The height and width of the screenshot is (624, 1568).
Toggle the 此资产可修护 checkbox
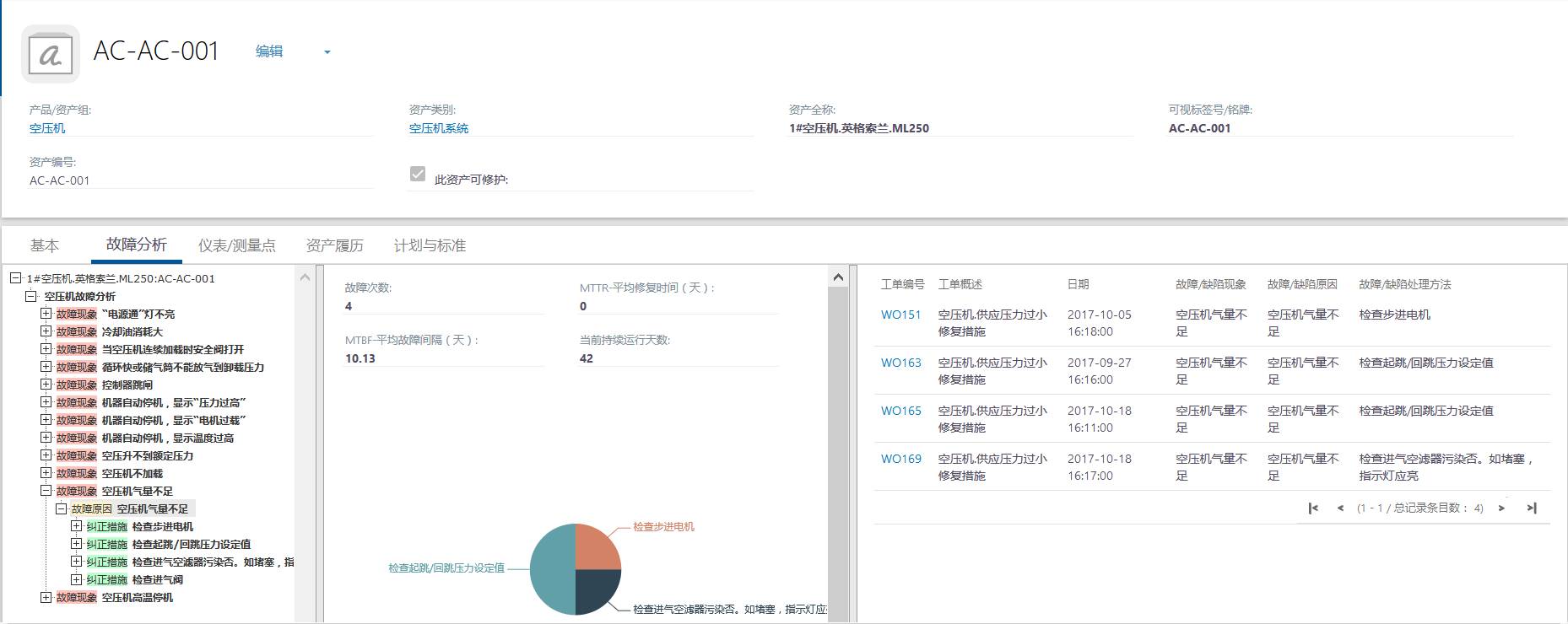(x=418, y=174)
